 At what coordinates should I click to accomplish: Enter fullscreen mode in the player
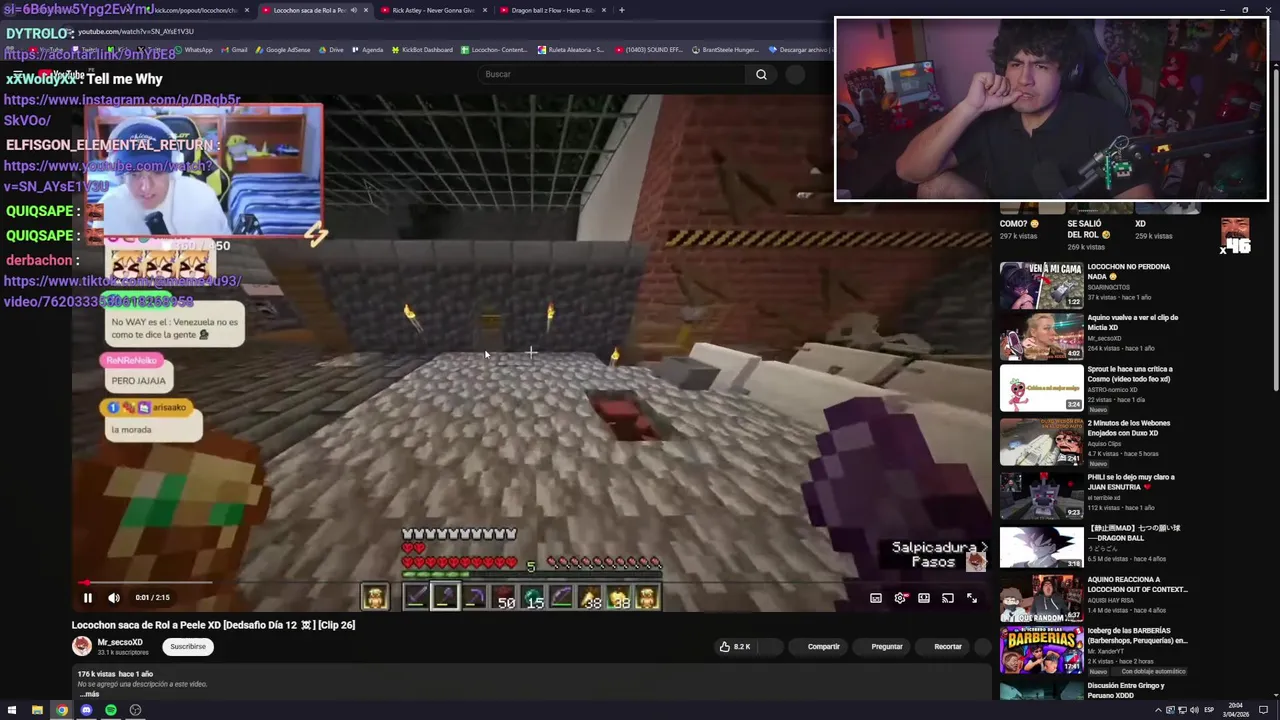coord(972,598)
